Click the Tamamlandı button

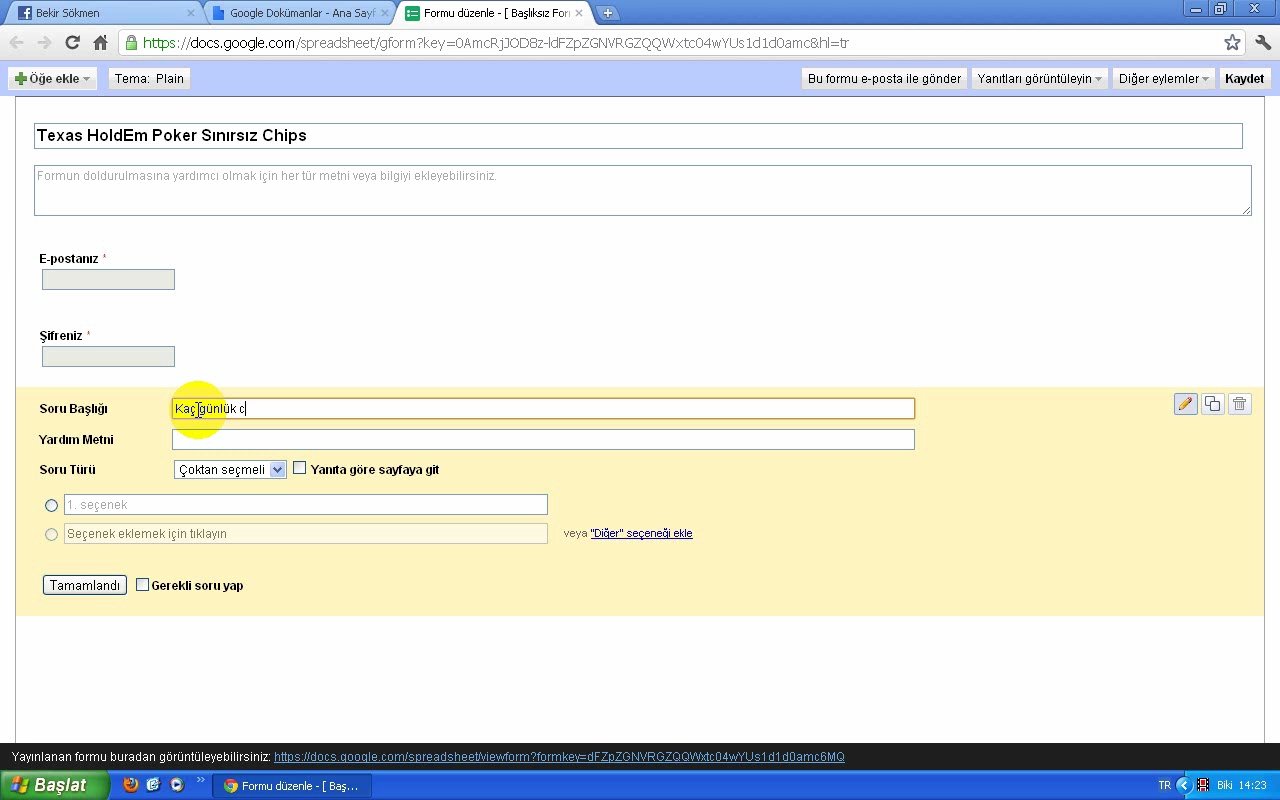(85, 585)
